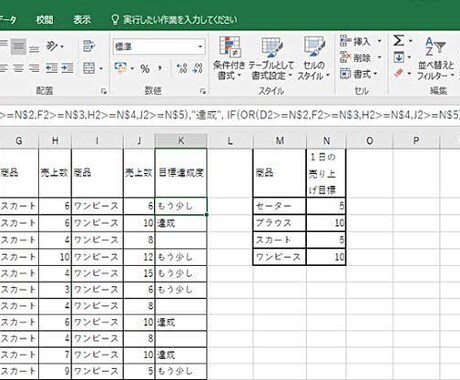Select column K header
Image resolution: width=460 pixels, height=380 pixels.
coord(181,141)
